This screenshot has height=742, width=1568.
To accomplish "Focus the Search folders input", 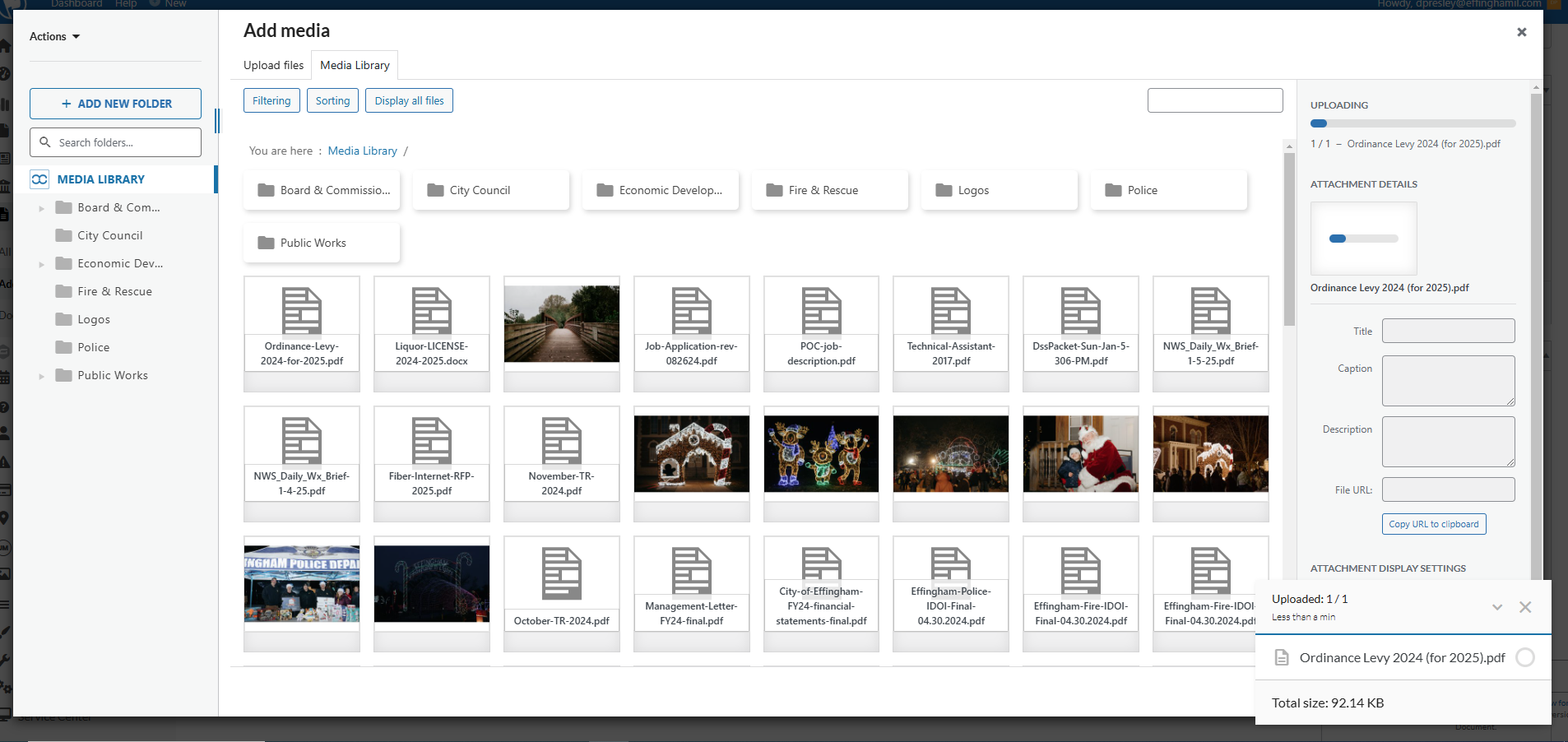I will pyautogui.click(x=115, y=142).
